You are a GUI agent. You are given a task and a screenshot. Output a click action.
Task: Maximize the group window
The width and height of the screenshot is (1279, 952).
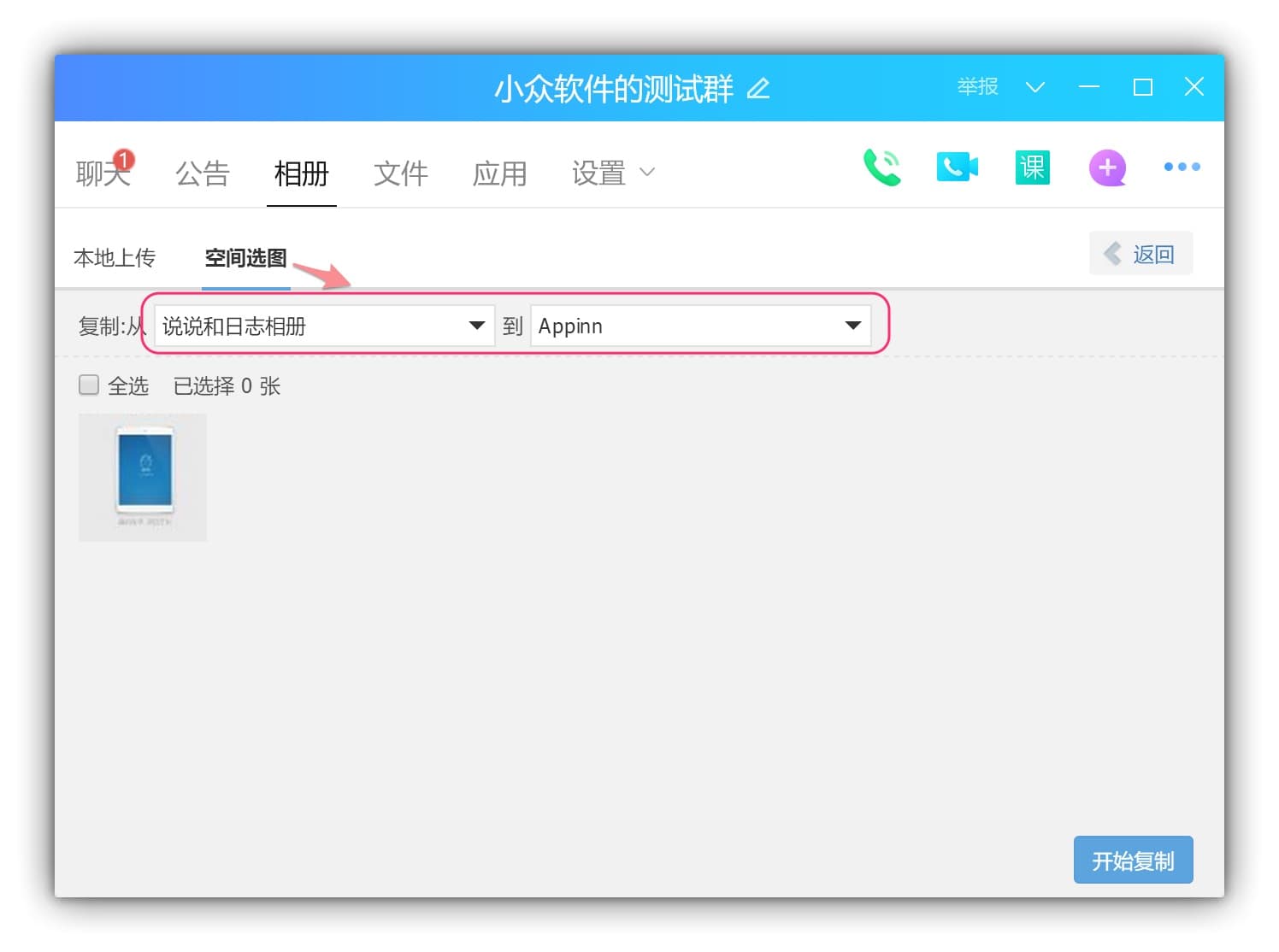point(1142,87)
